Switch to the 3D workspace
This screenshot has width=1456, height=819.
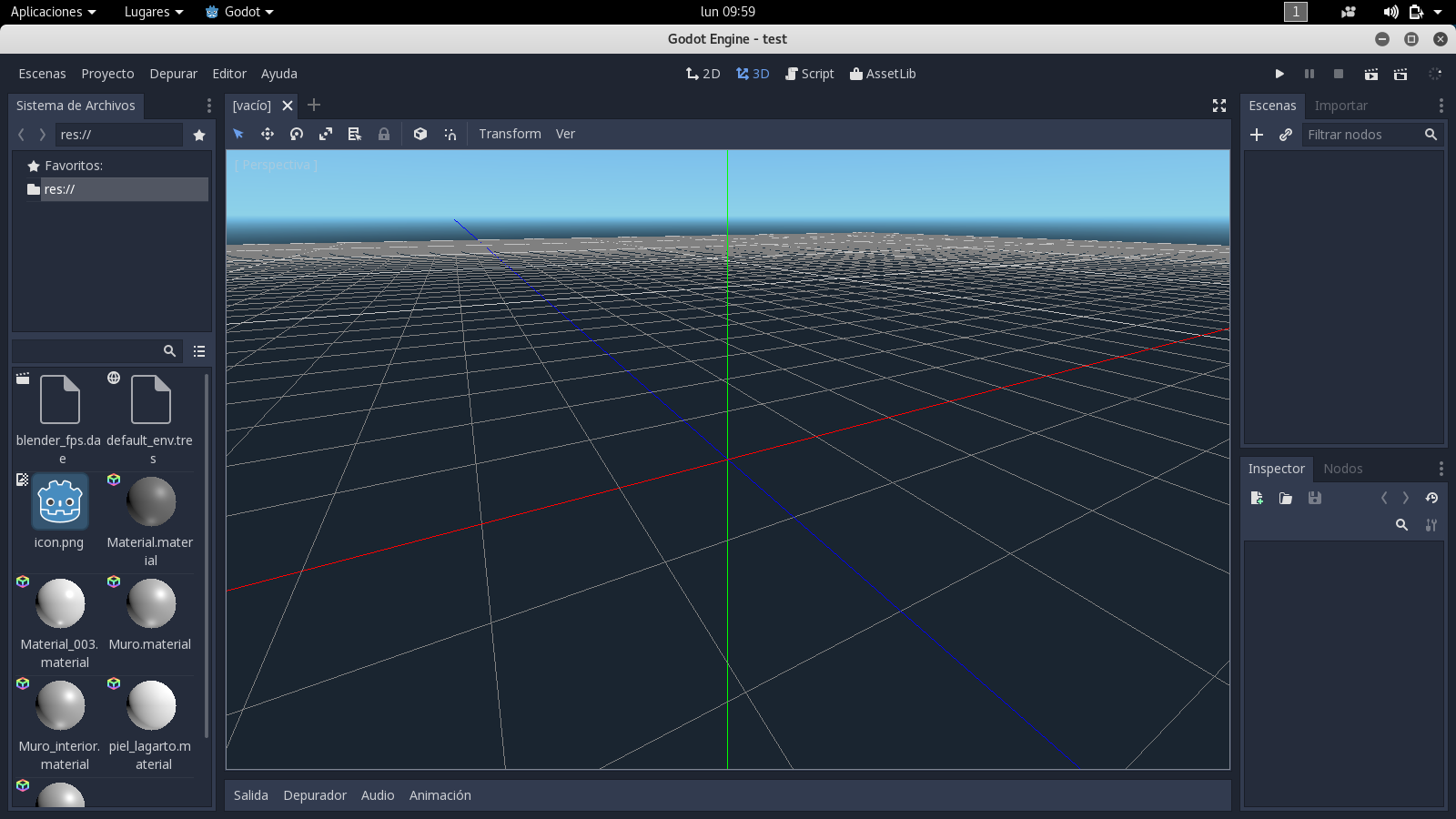coord(753,74)
